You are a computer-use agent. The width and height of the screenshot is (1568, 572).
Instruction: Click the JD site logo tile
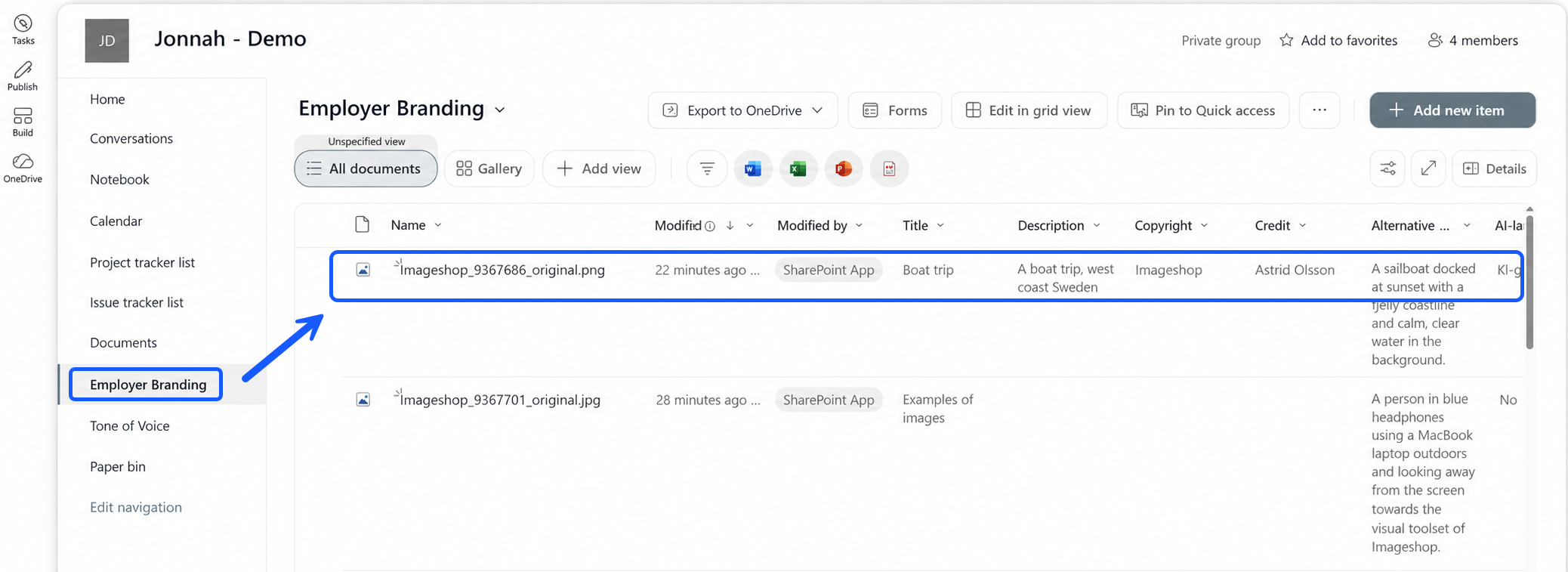106,41
